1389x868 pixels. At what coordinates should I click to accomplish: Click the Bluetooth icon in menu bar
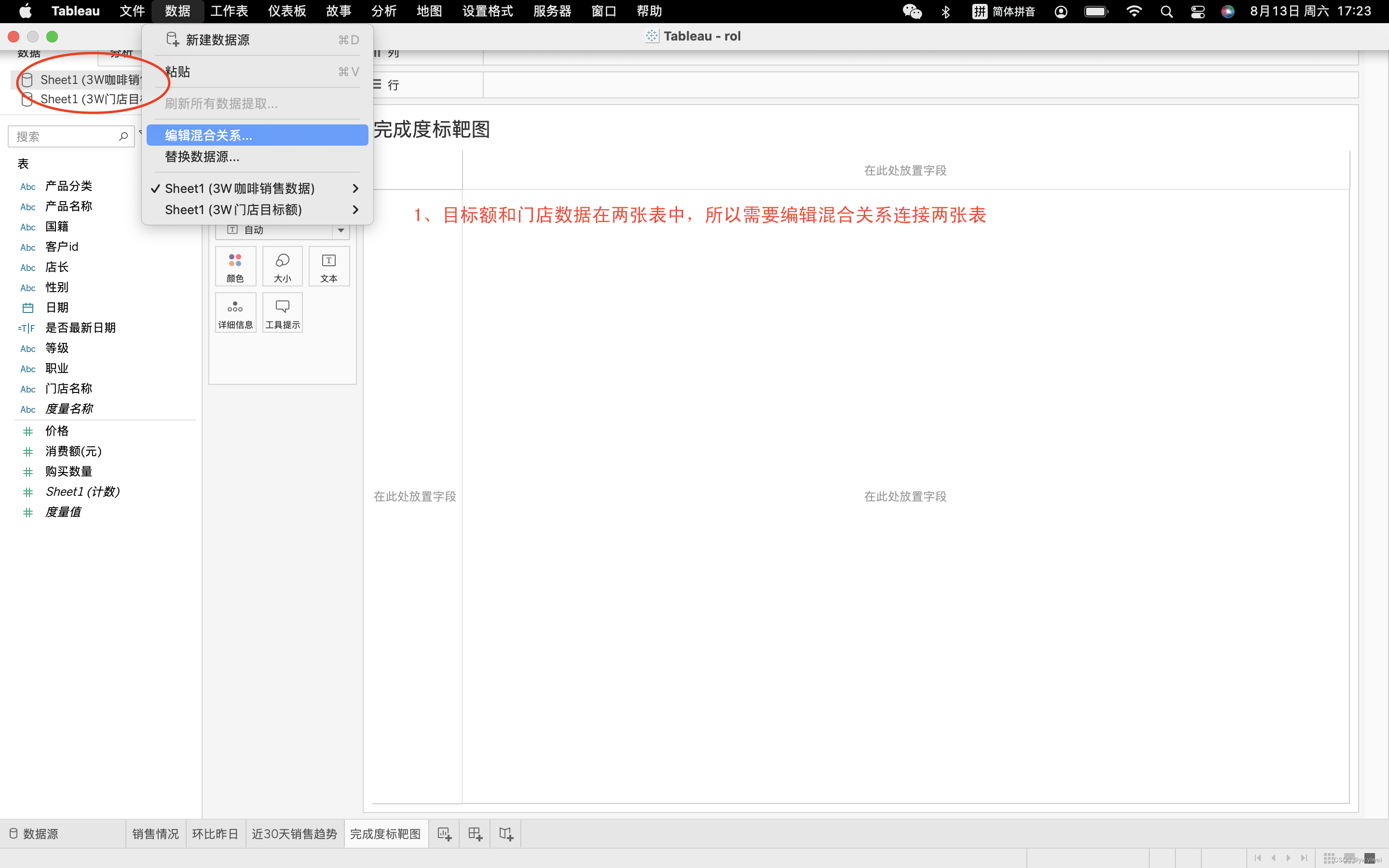[x=946, y=12]
